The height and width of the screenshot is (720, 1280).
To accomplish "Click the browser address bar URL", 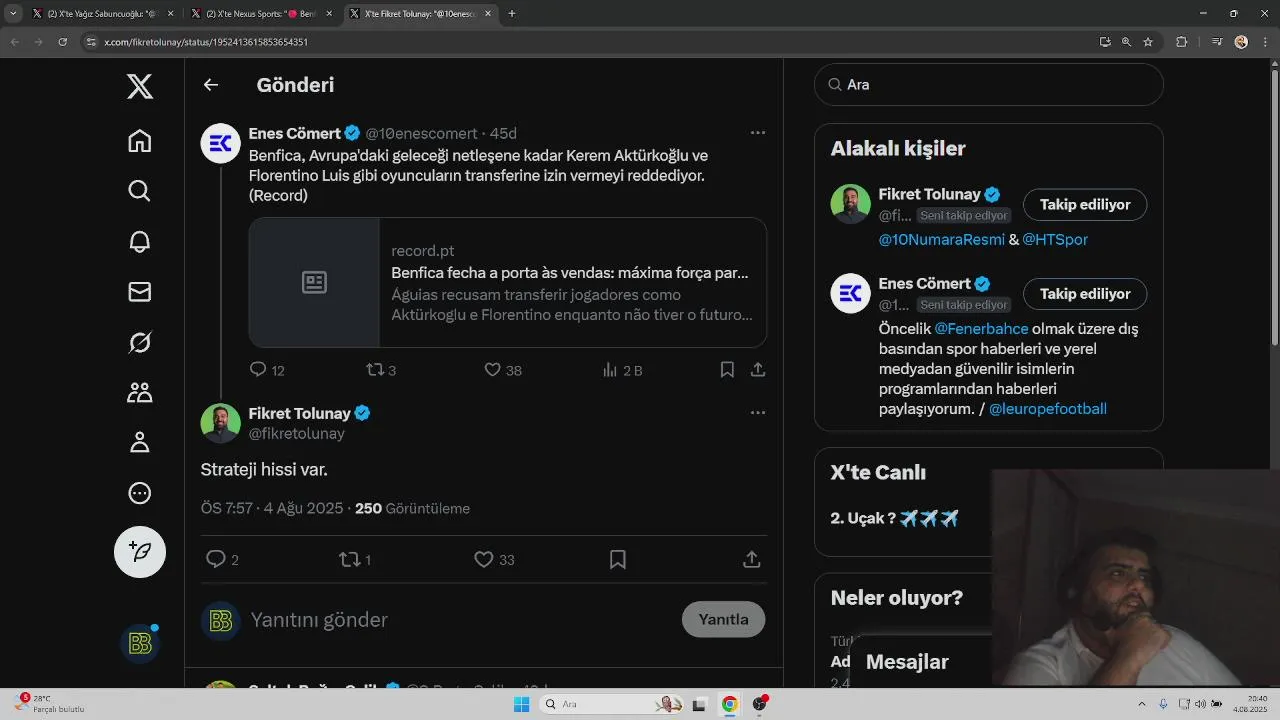I will coord(206,42).
